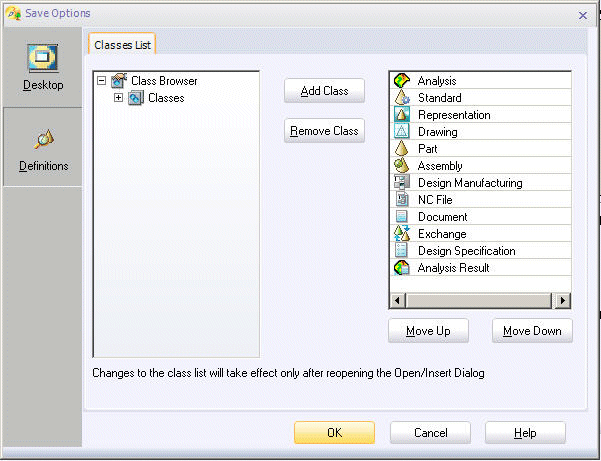Select the 'Part' list row text
The height and width of the screenshot is (461, 601).
pos(428,149)
